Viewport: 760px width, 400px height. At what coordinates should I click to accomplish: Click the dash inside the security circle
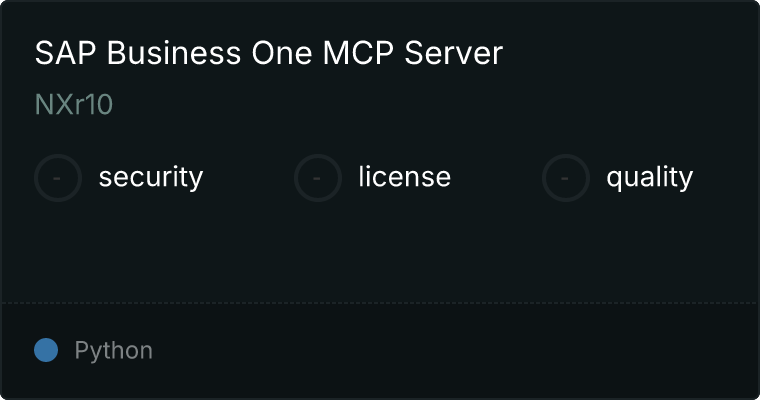[57, 178]
